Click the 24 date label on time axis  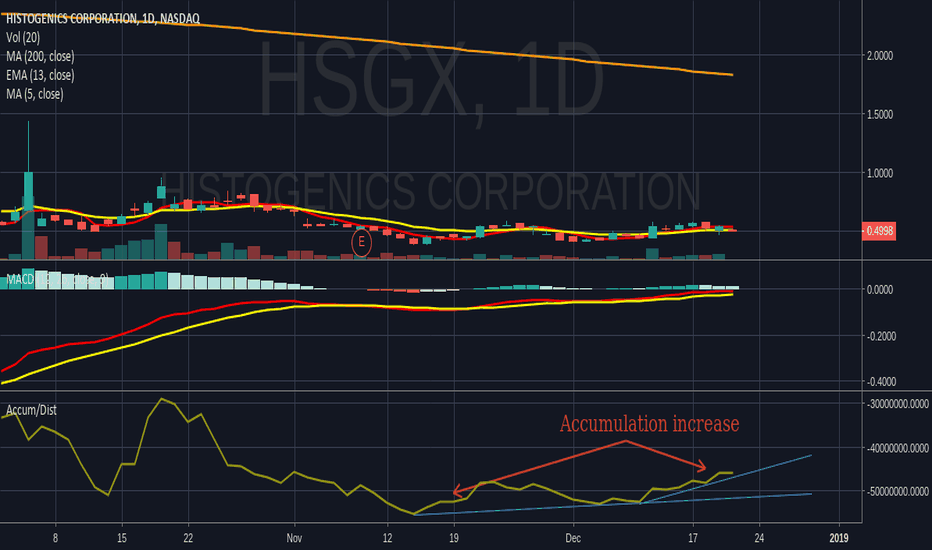pos(759,538)
